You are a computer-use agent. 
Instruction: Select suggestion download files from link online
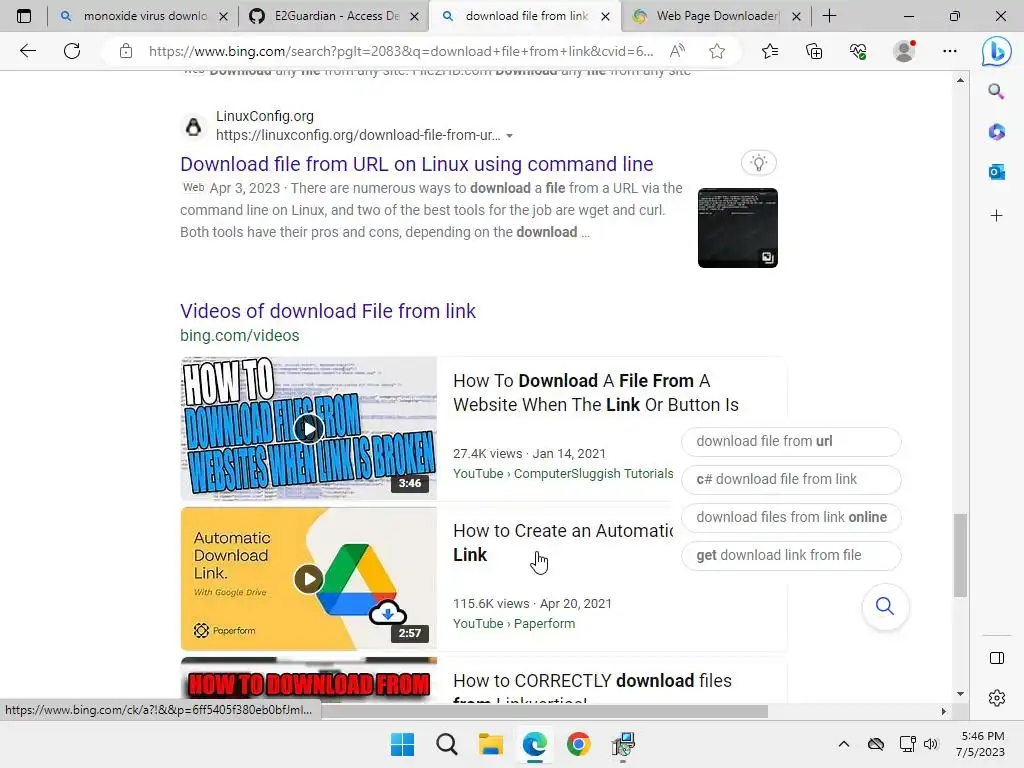pyautogui.click(x=791, y=517)
